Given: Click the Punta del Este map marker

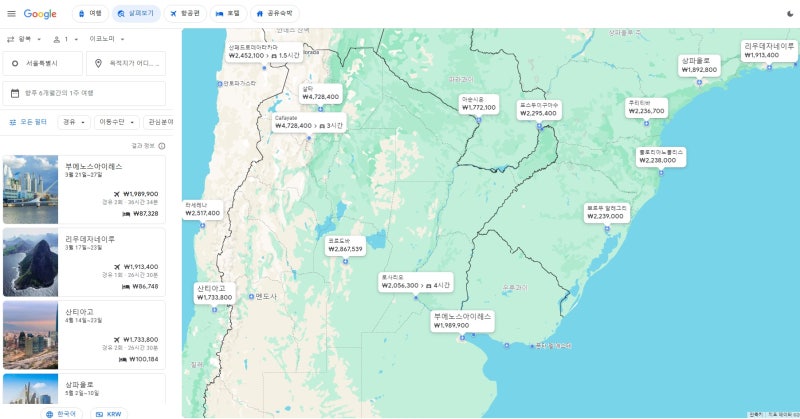Looking at the screenshot, I should coord(532,346).
